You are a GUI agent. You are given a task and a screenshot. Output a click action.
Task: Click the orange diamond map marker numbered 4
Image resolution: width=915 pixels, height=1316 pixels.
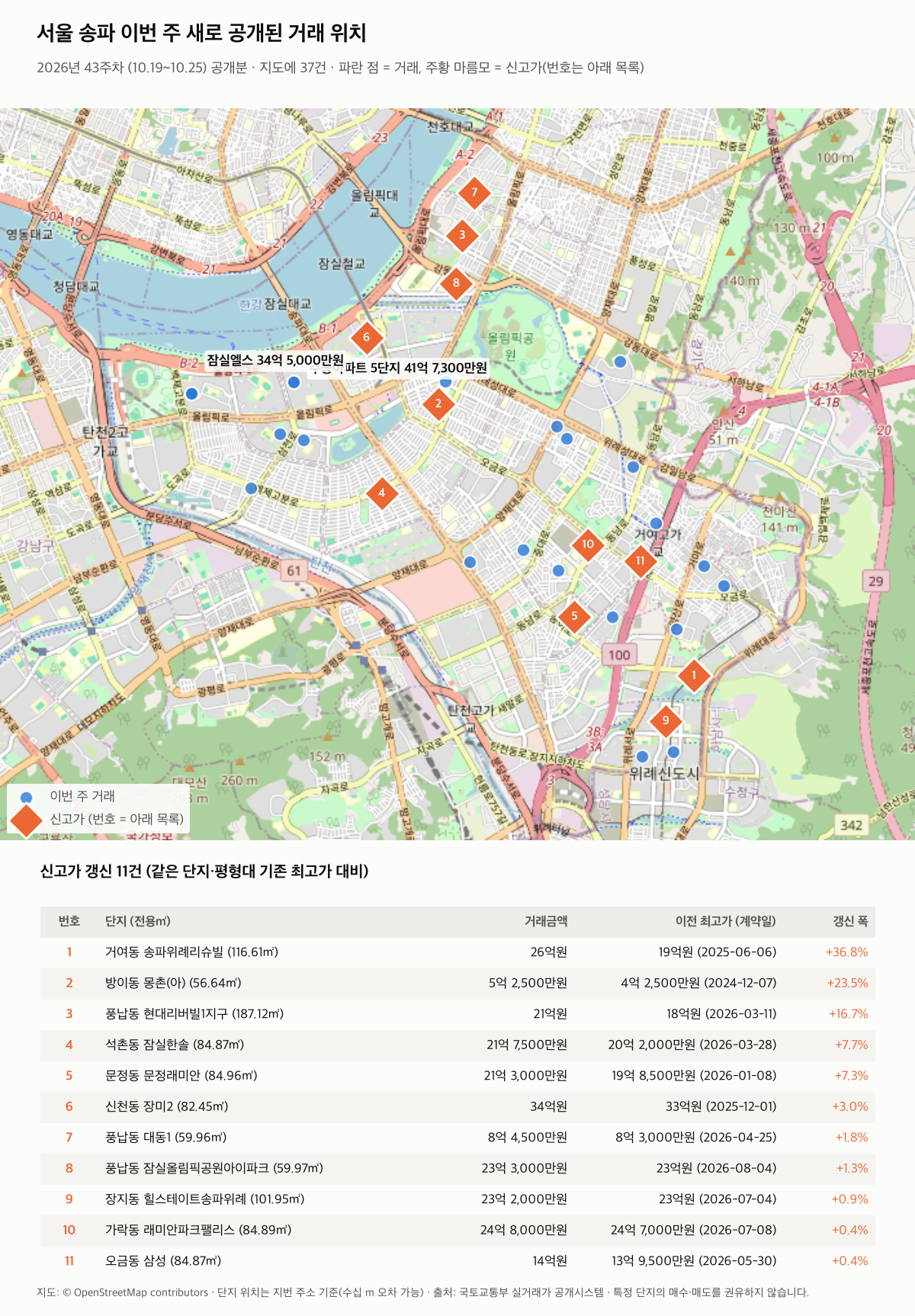coord(382,493)
